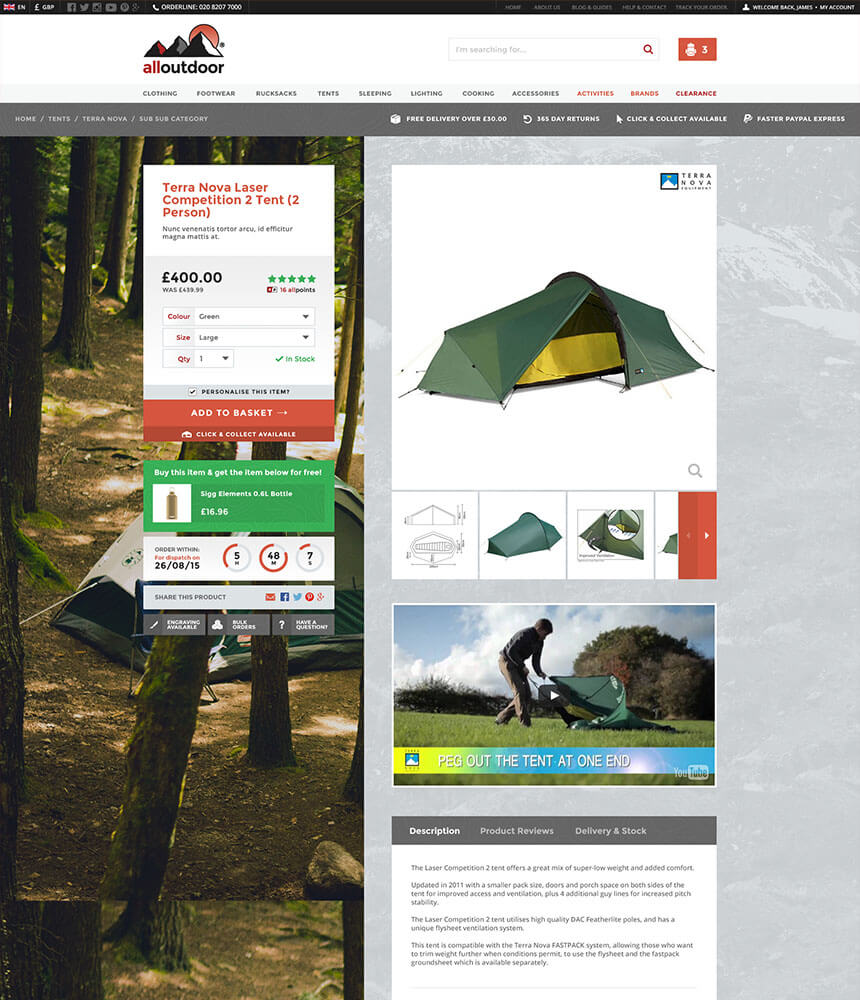Click the YouTube logo on the video

[x=691, y=772]
